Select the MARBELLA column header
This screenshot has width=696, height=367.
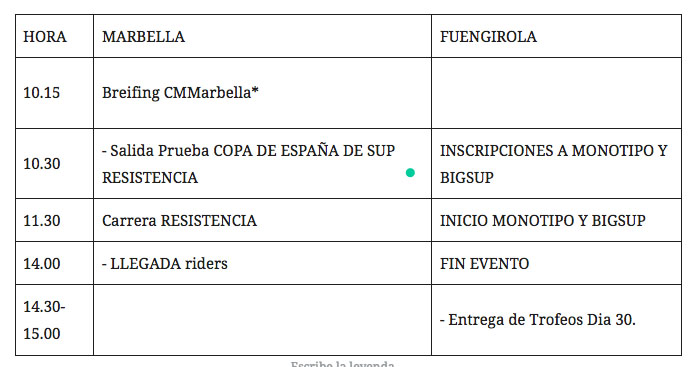pos(262,36)
